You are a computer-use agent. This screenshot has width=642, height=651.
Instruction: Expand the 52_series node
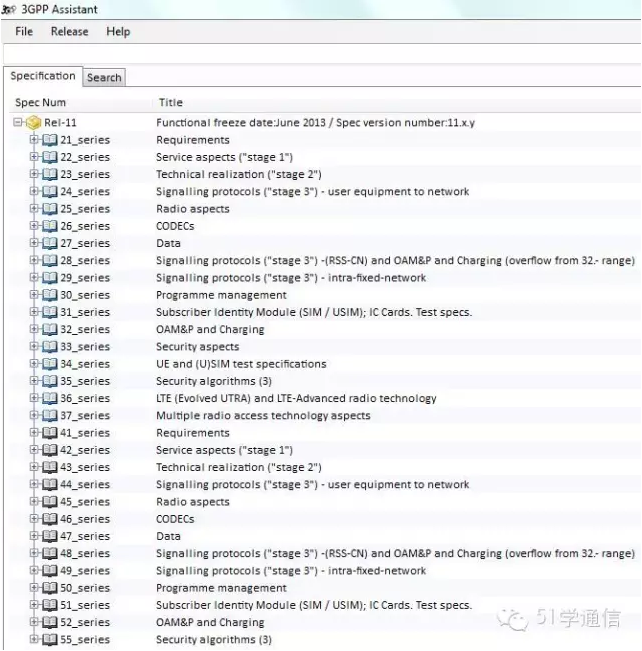[34, 622]
